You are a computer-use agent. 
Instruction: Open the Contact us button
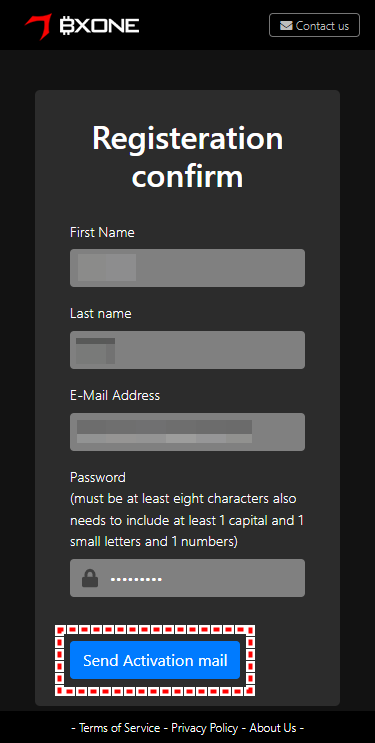314,25
